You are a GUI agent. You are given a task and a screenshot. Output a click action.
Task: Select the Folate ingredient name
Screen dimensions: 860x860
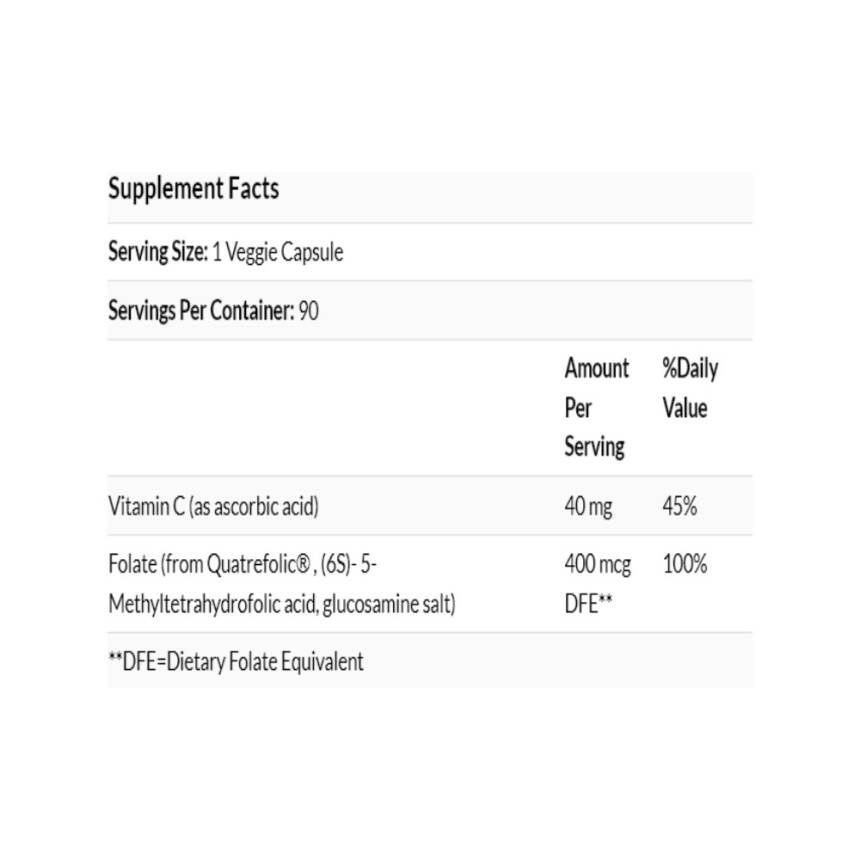(130, 564)
